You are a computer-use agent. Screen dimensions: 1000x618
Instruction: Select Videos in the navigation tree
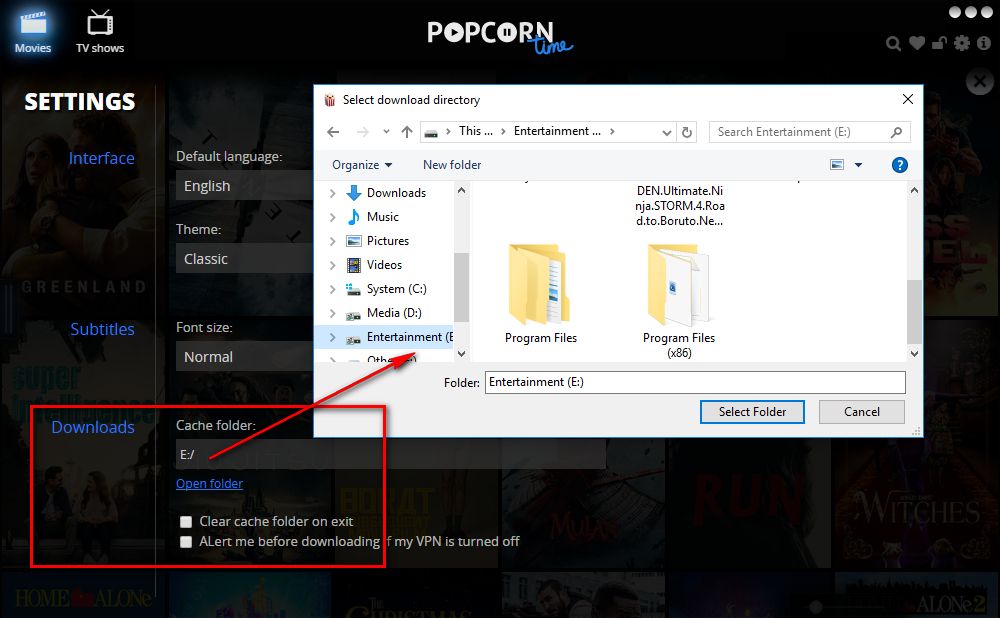click(384, 265)
